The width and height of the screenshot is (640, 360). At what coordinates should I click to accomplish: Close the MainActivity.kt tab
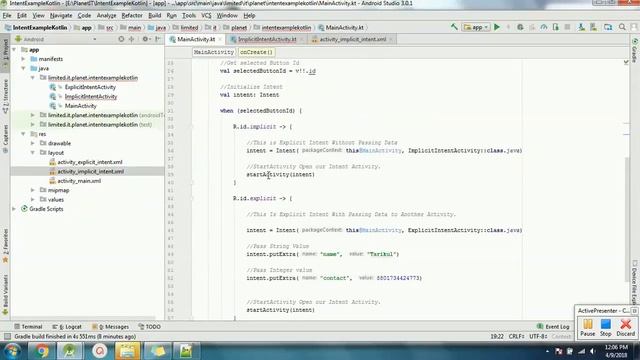pos(220,39)
